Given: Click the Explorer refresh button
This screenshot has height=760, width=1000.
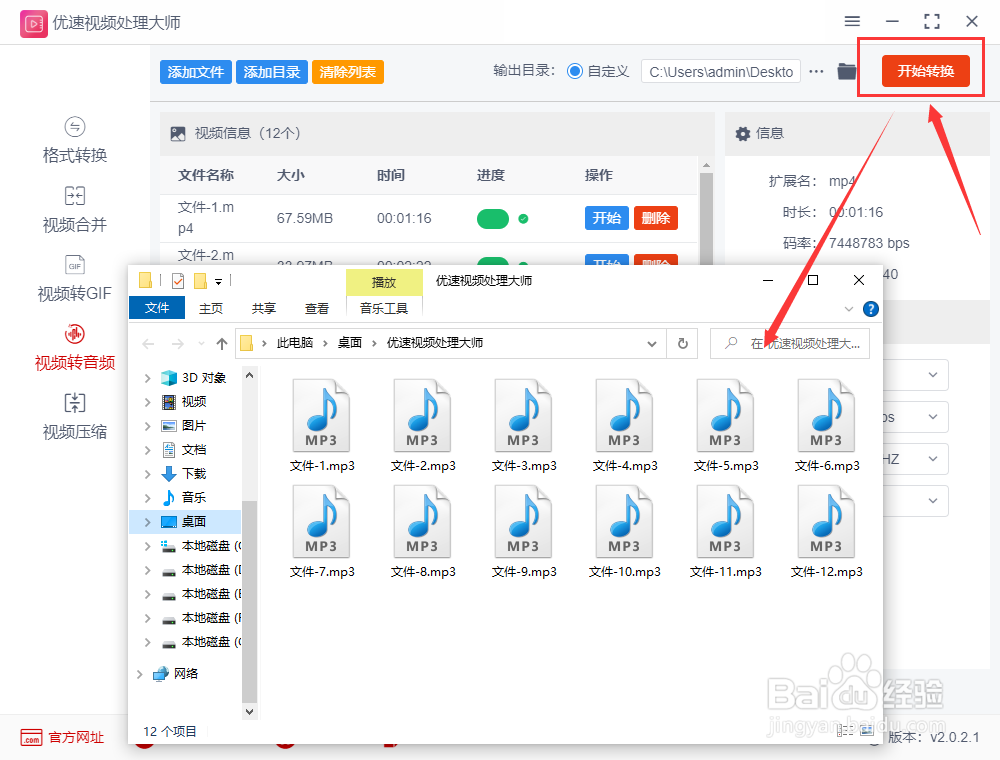Looking at the screenshot, I should click(682, 344).
